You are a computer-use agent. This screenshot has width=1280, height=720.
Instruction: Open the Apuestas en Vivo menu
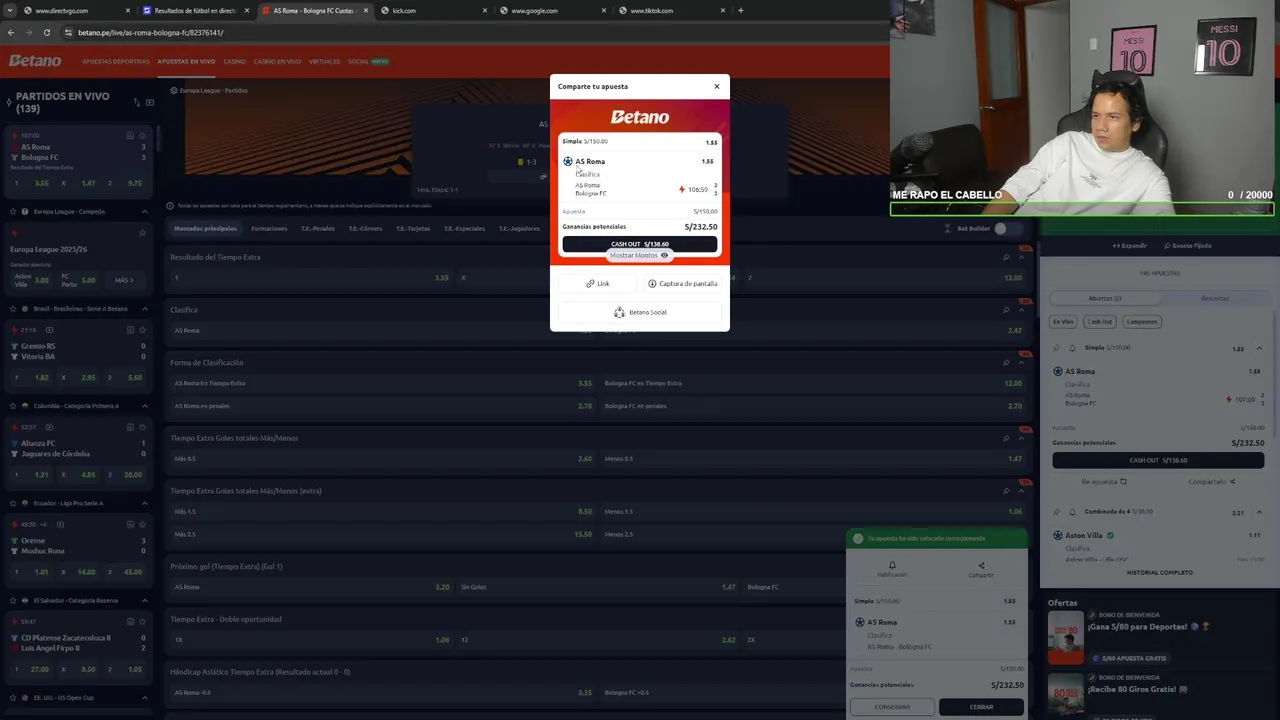[186, 61]
